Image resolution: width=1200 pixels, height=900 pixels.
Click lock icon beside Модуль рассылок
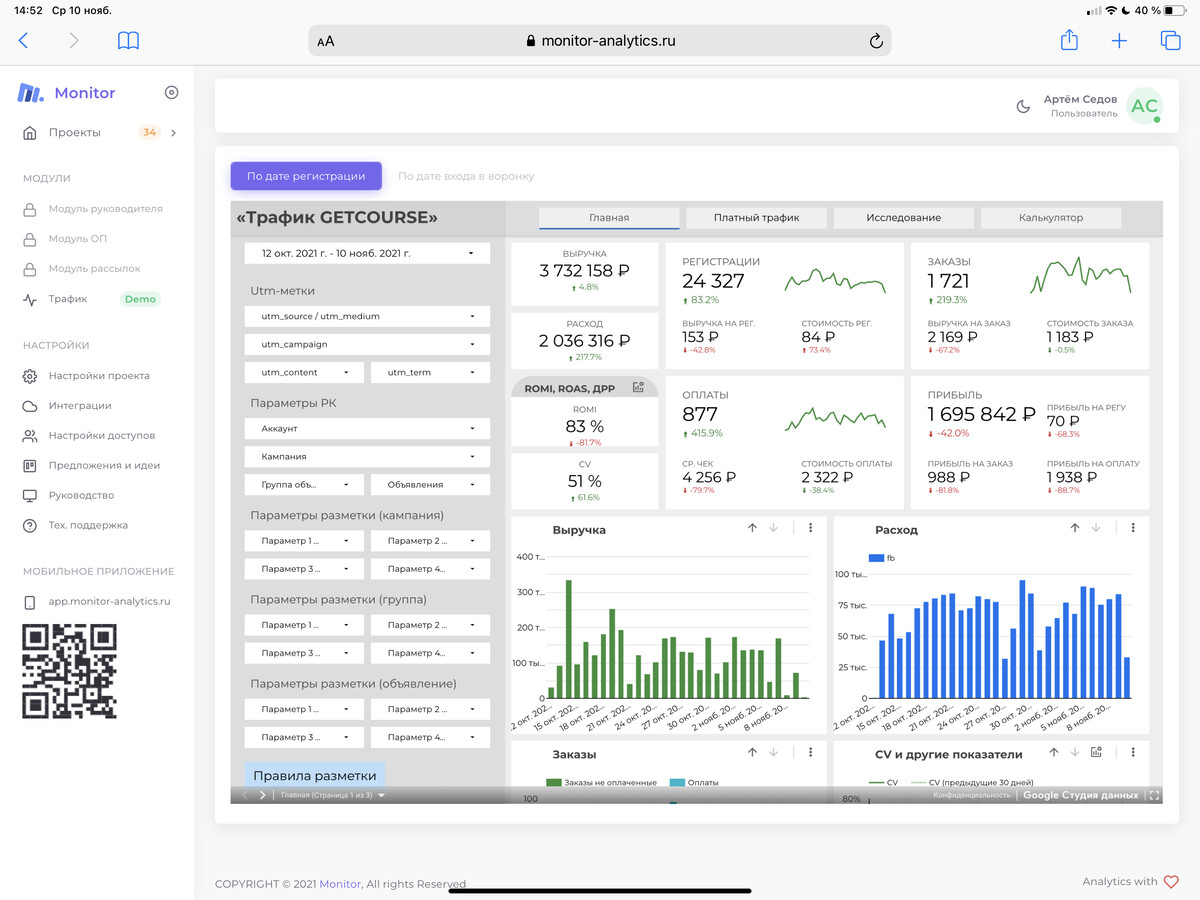(x=30, y=269)
